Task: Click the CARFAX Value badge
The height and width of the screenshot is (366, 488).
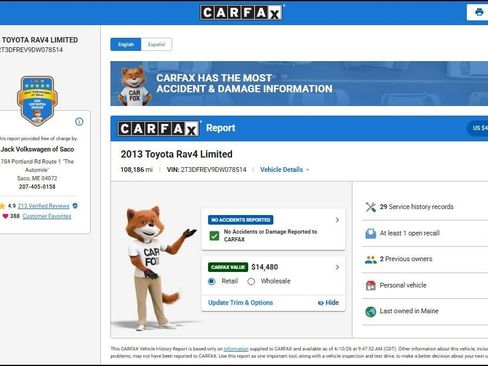Action: 228,267
